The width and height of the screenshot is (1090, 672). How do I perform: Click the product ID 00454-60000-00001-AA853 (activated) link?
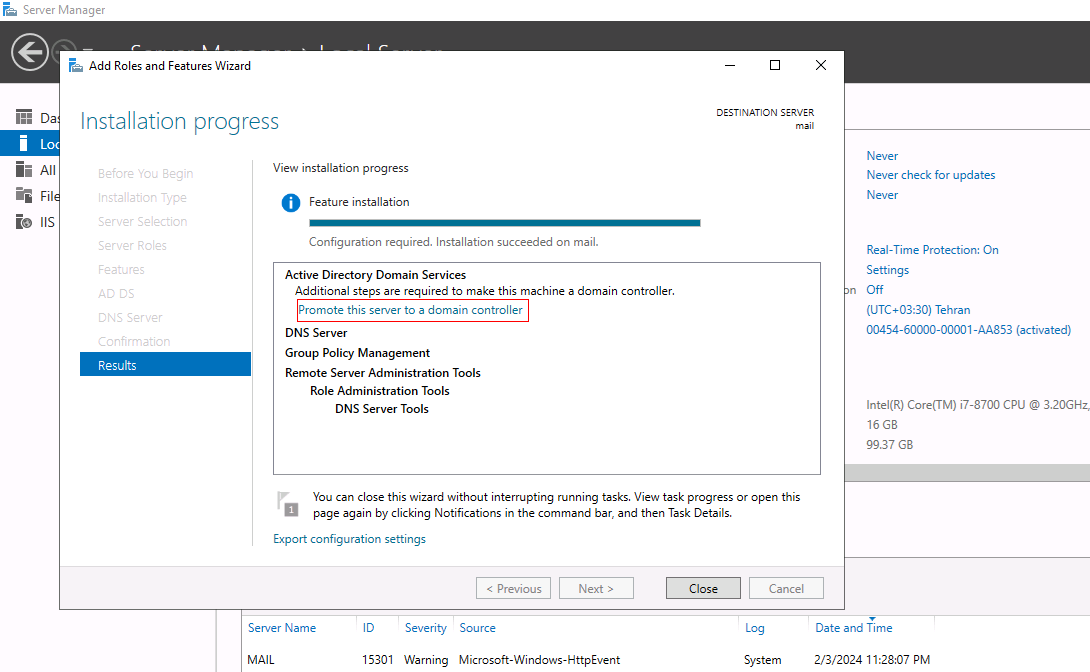pos(968,330)
